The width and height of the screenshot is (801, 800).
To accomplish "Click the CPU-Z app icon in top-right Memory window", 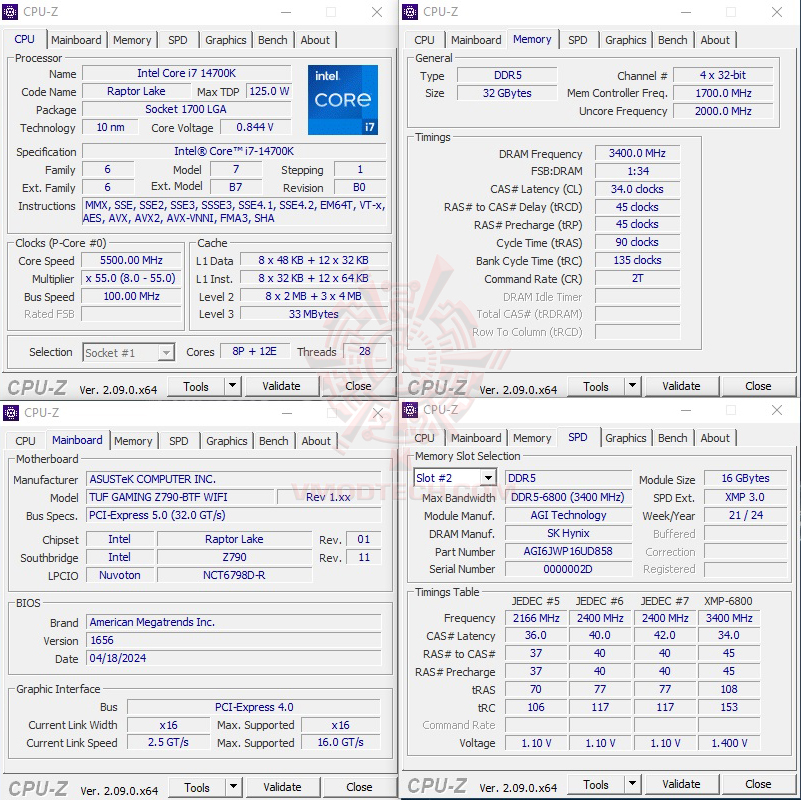I will 410,11.
